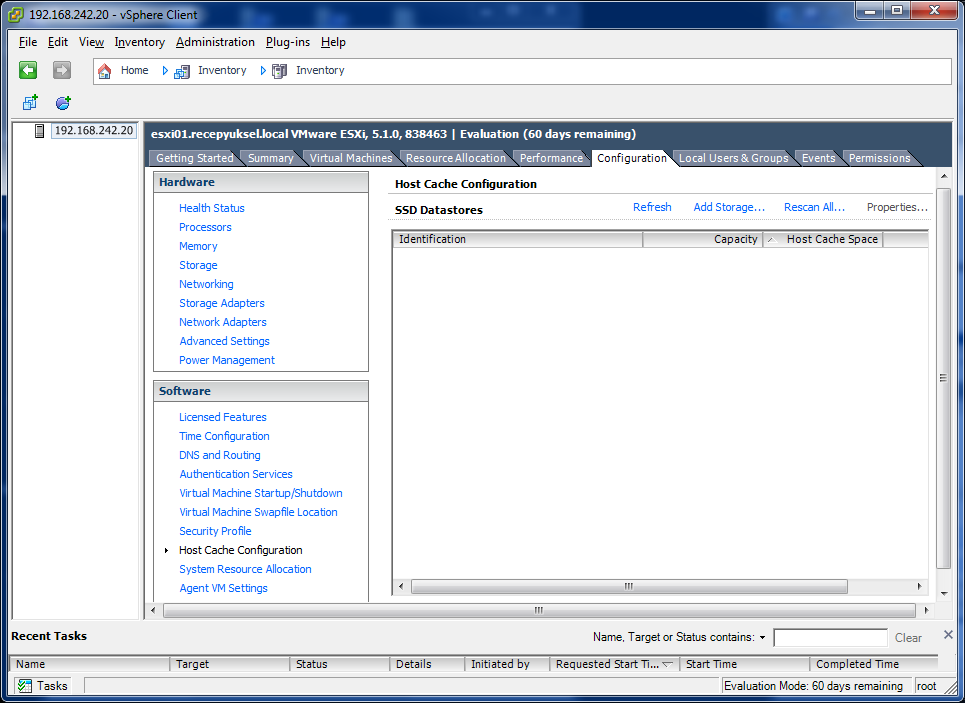Select host icon beside 192.168.242.20
Screen dimensions: 965x703
point(39,131)
